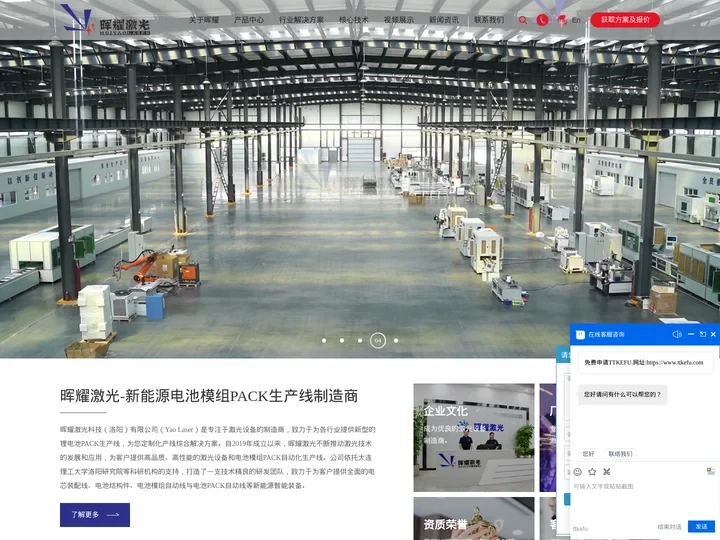Click 结束对话 to end the chat
Screen dimensions: 720x540
coord(669,527)
